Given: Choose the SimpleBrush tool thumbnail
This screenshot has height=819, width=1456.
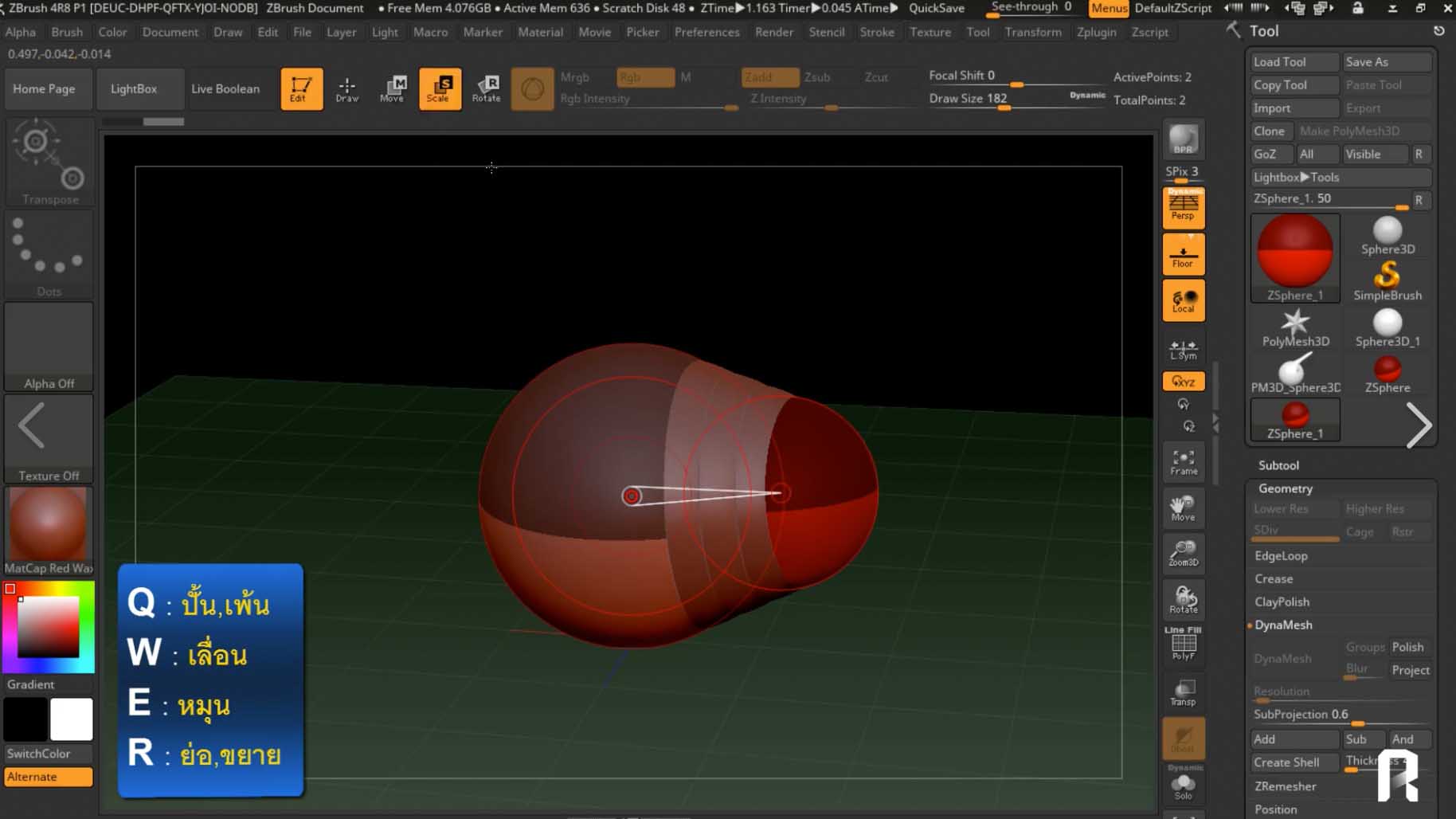Looking at the screenshot, I should point(1387,282).
